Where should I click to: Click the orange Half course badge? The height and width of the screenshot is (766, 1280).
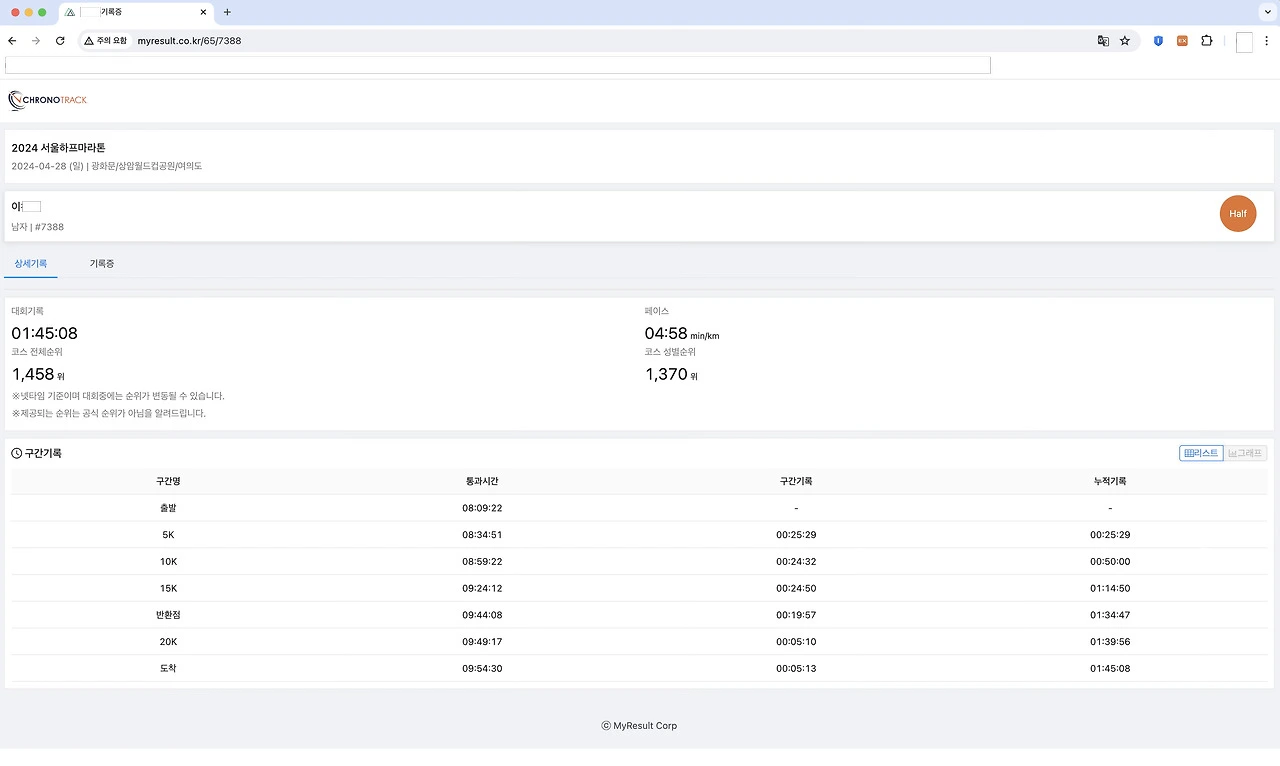pos(1238,214)
